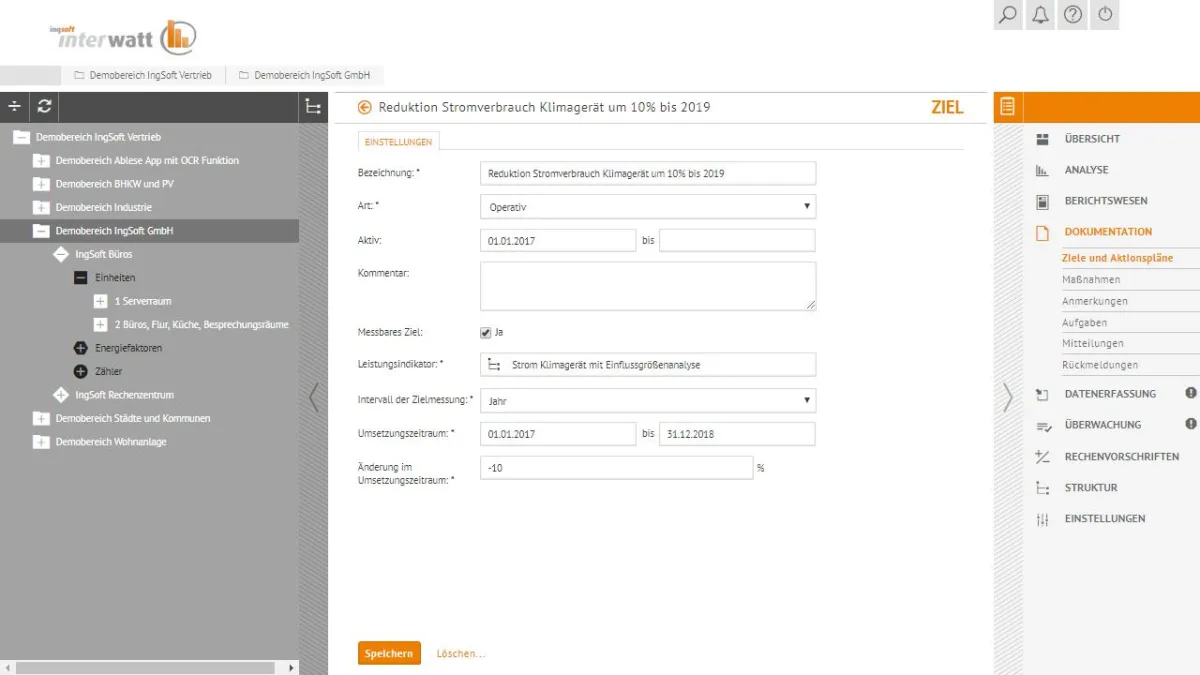Viewport: 1200px width, 675px height.
Task: Click the Löschen link
Action: (459, 653)
